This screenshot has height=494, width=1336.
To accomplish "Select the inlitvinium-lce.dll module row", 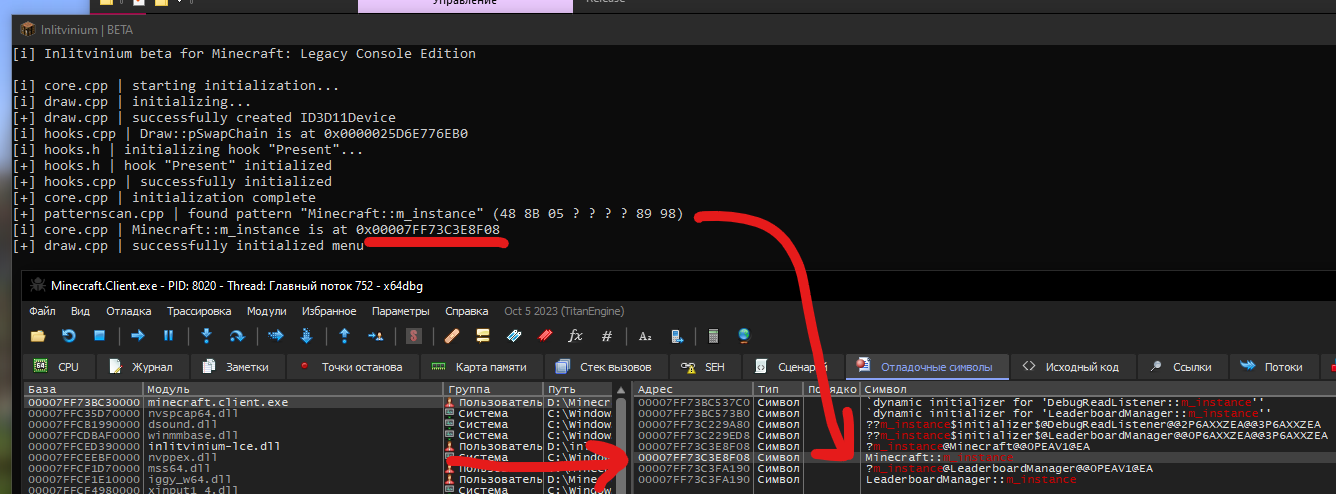I will click(x=318, y=446).
